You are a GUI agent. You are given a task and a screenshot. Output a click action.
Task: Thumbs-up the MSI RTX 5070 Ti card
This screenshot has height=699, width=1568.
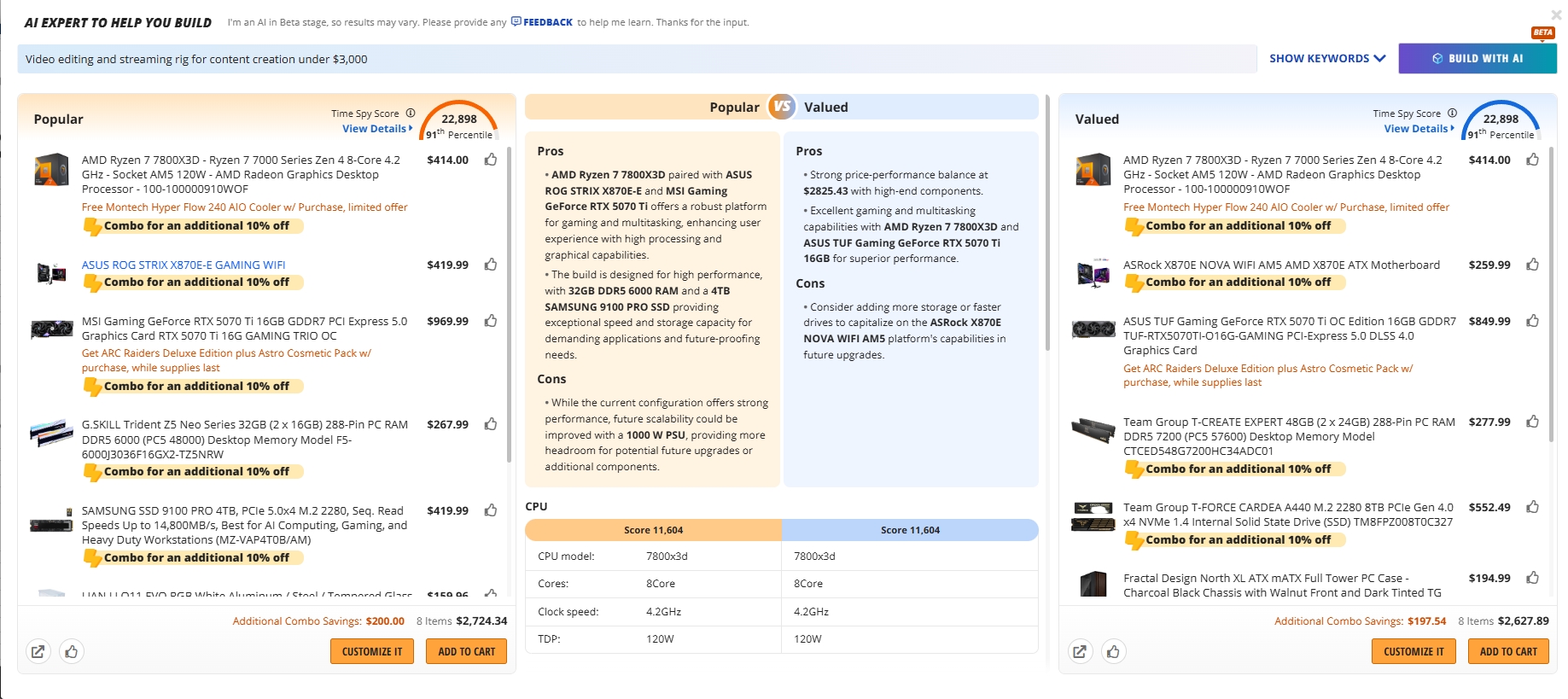click(491, 321)
